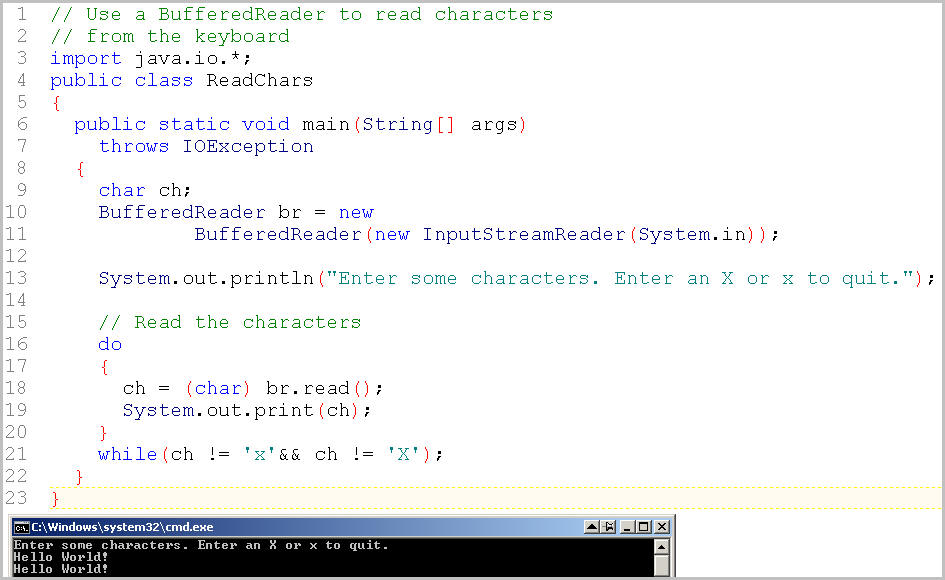945x580 pixels.
Task: Click the "static" keyword on line 6
Action: point(194,125)
